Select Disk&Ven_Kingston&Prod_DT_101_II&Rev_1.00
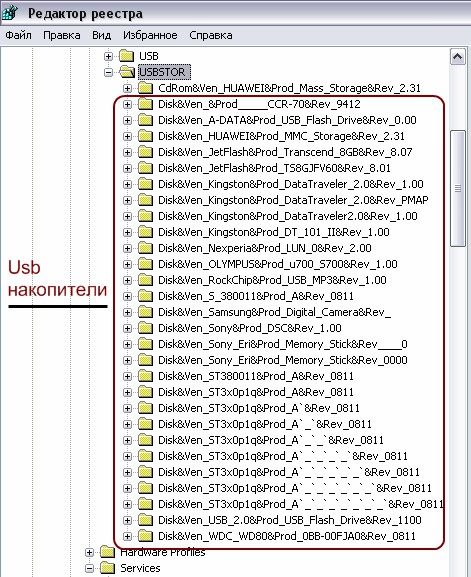 pyautogui.click(x=273, y=232)
